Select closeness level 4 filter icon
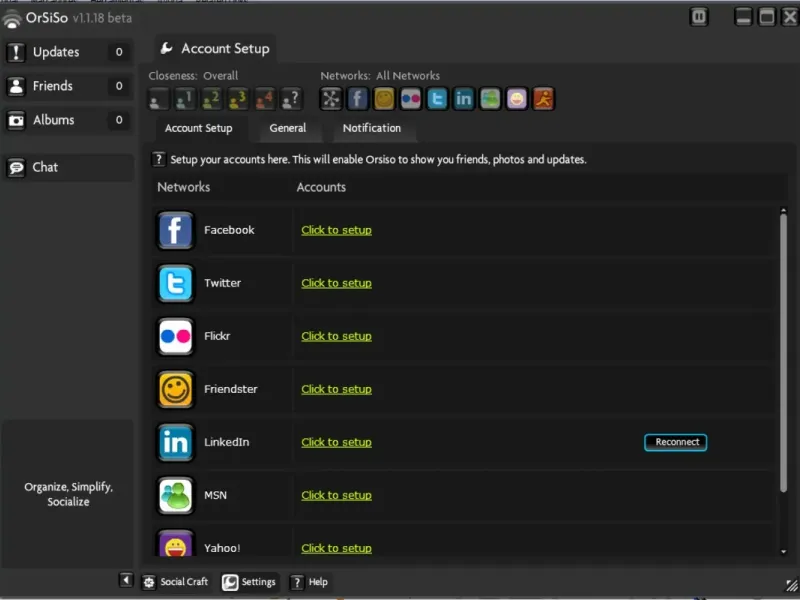Viewport: 800px width, 600px height. pyautogui.click(x=264, y=99)
